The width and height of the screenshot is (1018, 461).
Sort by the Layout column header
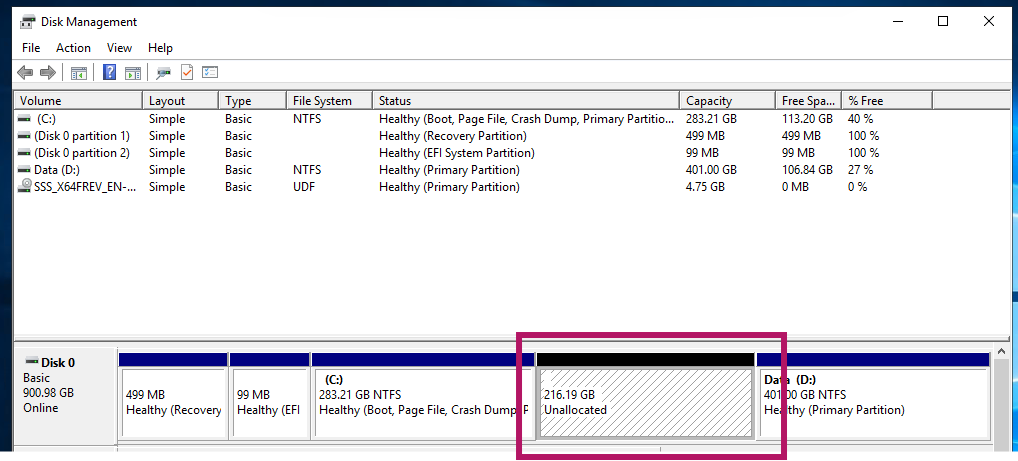click(180, 101)
